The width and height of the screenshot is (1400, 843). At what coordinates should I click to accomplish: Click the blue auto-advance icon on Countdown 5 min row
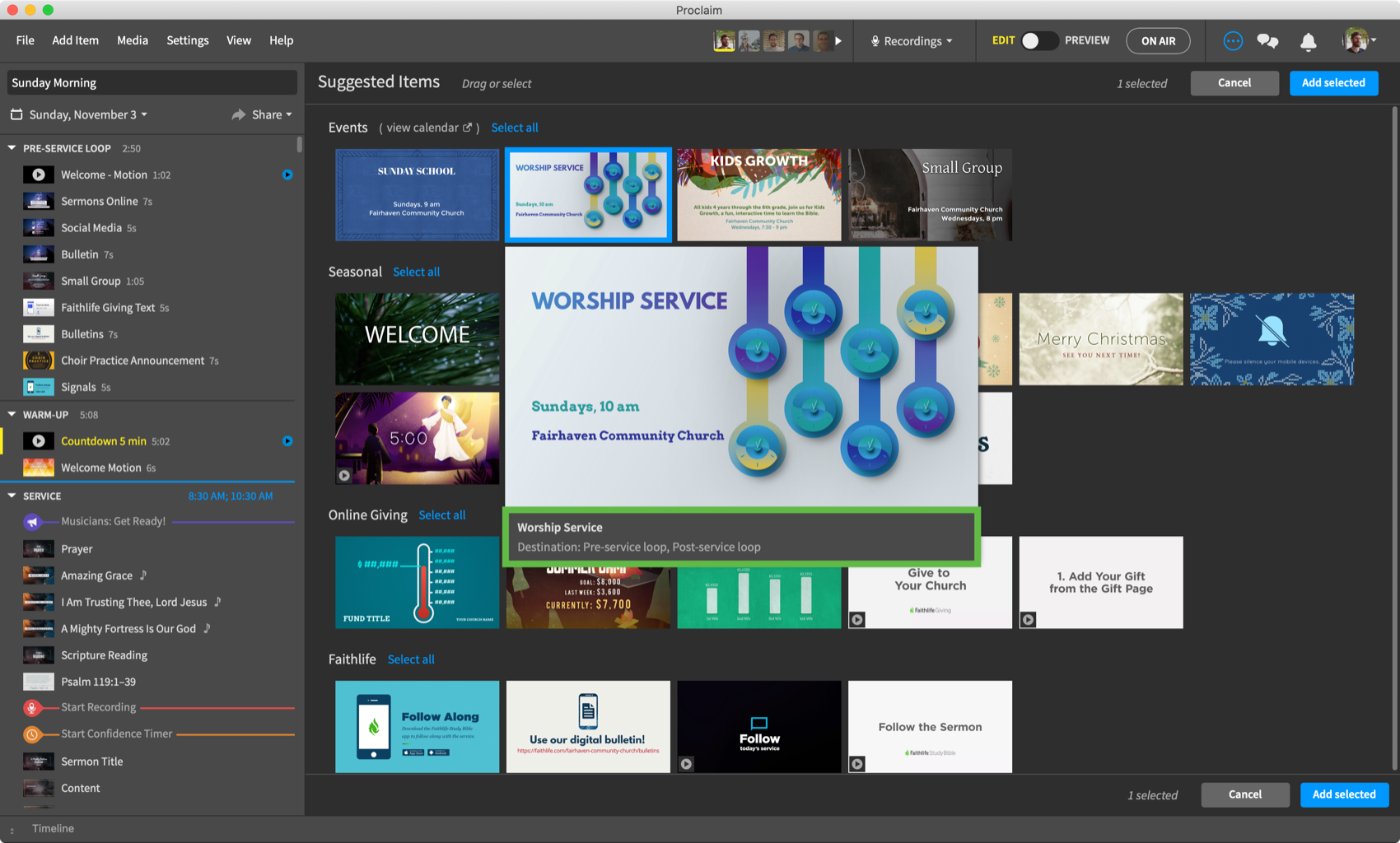click(287, 441)
